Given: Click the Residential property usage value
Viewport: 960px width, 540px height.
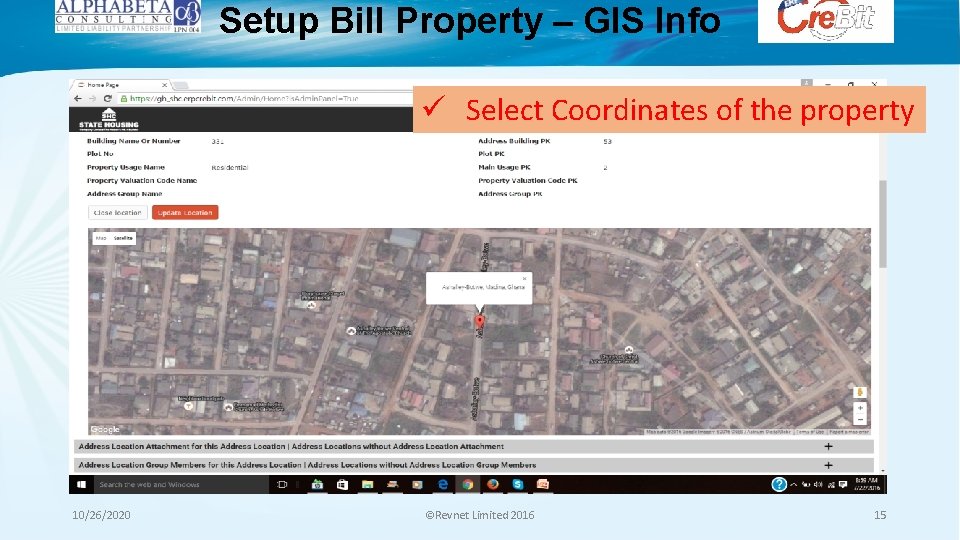Looking at the screenshot, I should (230, 167).
